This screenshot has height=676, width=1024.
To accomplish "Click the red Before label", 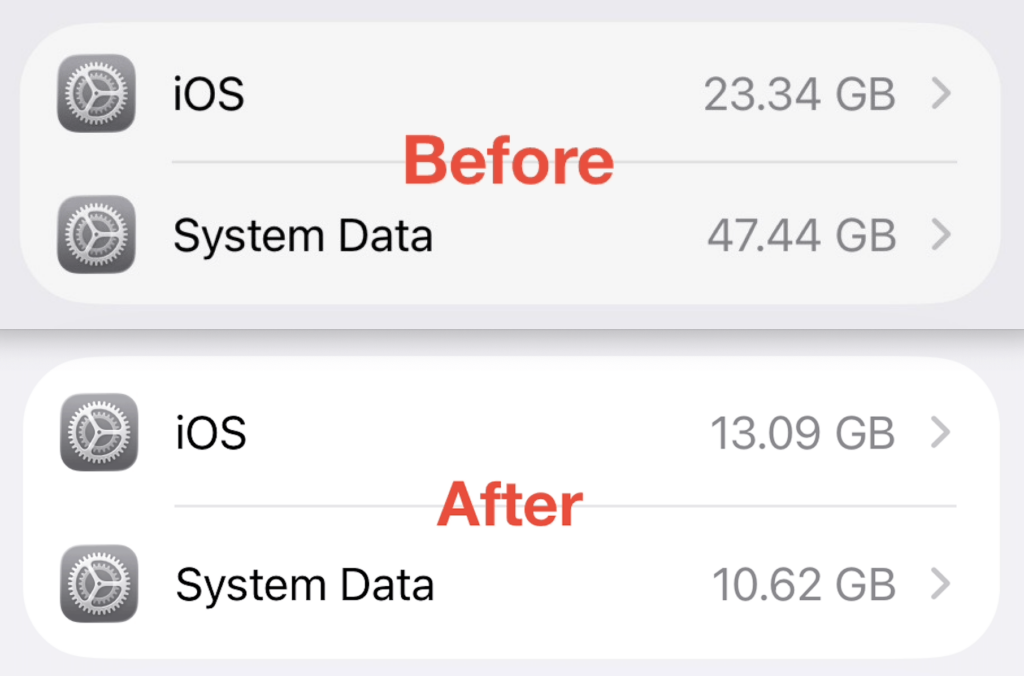I will coord(509,160).
